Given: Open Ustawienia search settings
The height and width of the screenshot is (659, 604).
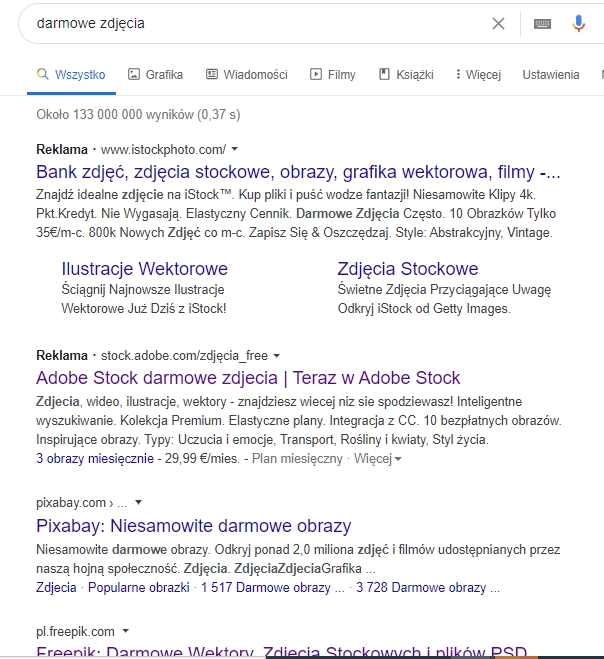Looking at the screenshot, I should [550, 74].
